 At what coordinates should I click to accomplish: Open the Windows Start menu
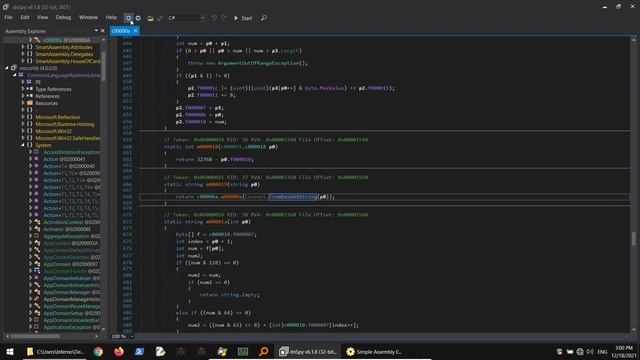(x=10, y=351)
